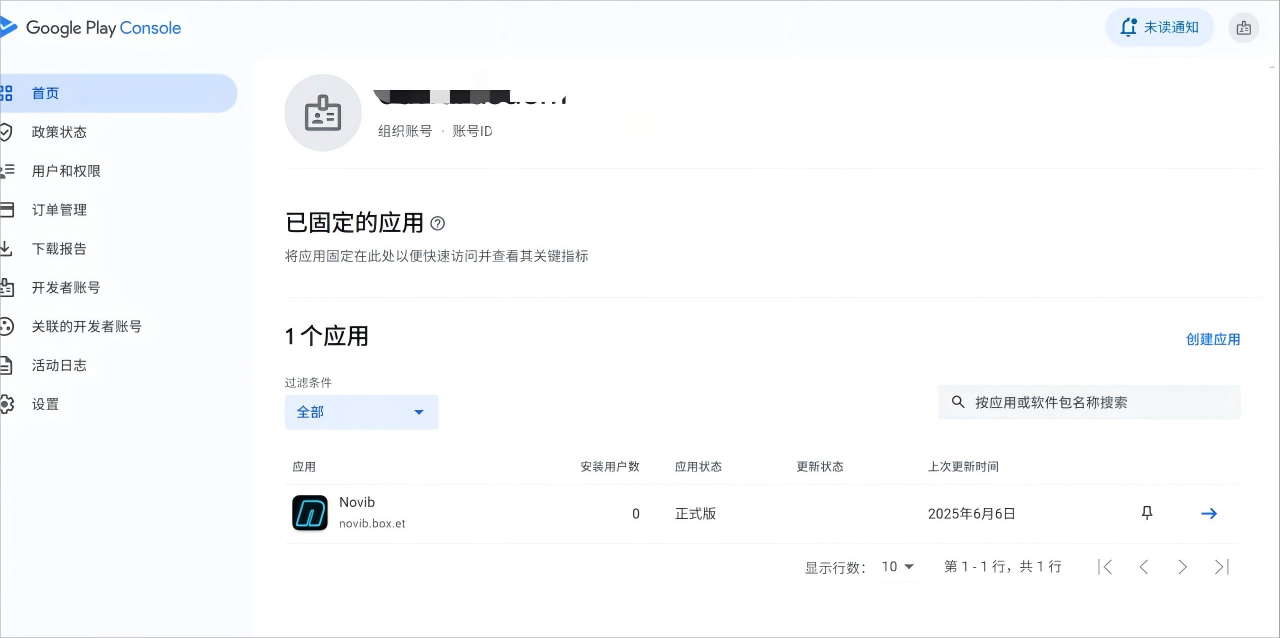Go to the next page arrow
The width and height of the screenshot is (1280, 638).
(x=1182, y=567)
